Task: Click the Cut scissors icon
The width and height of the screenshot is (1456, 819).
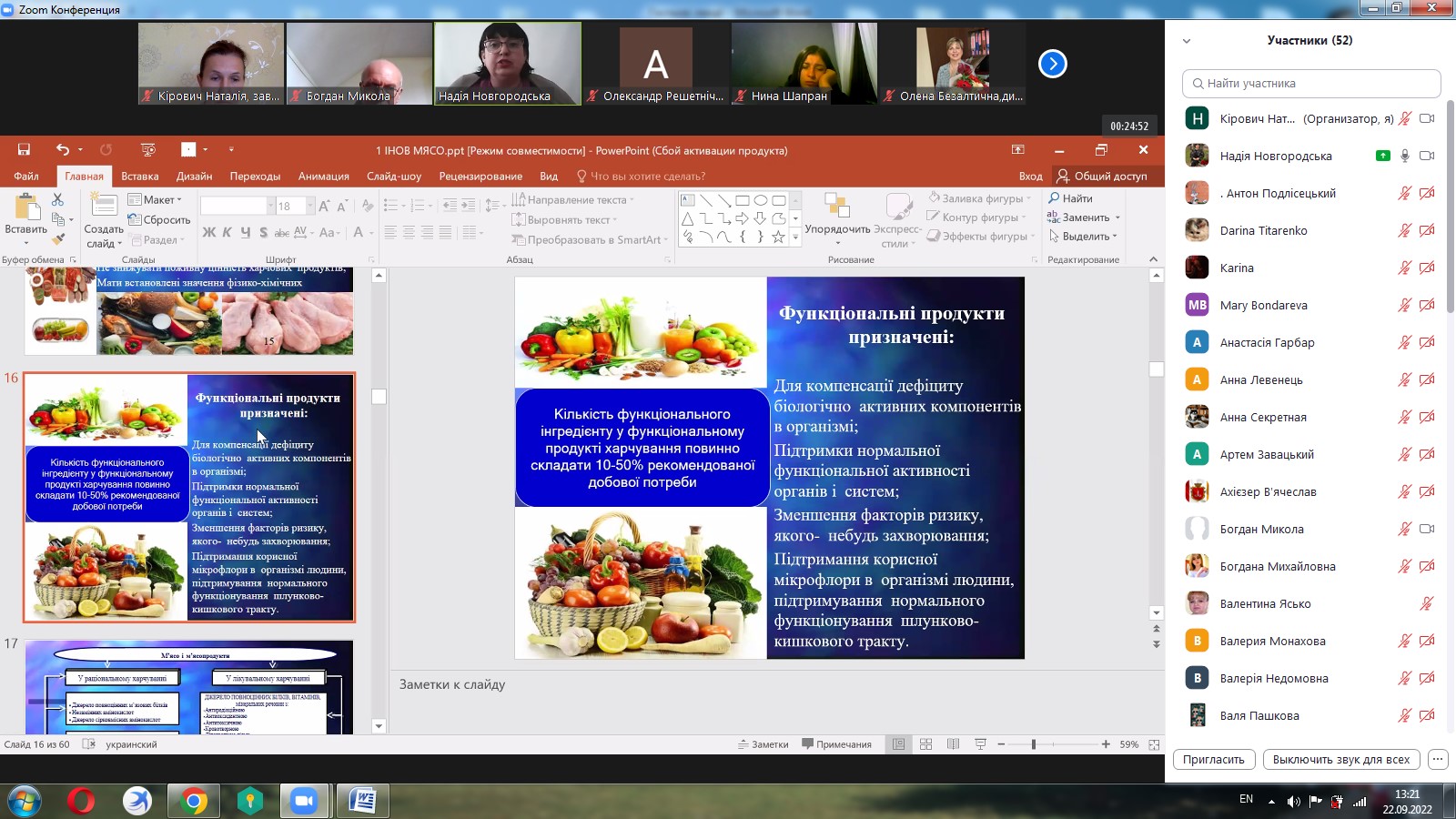Action: tap(58, 199)
